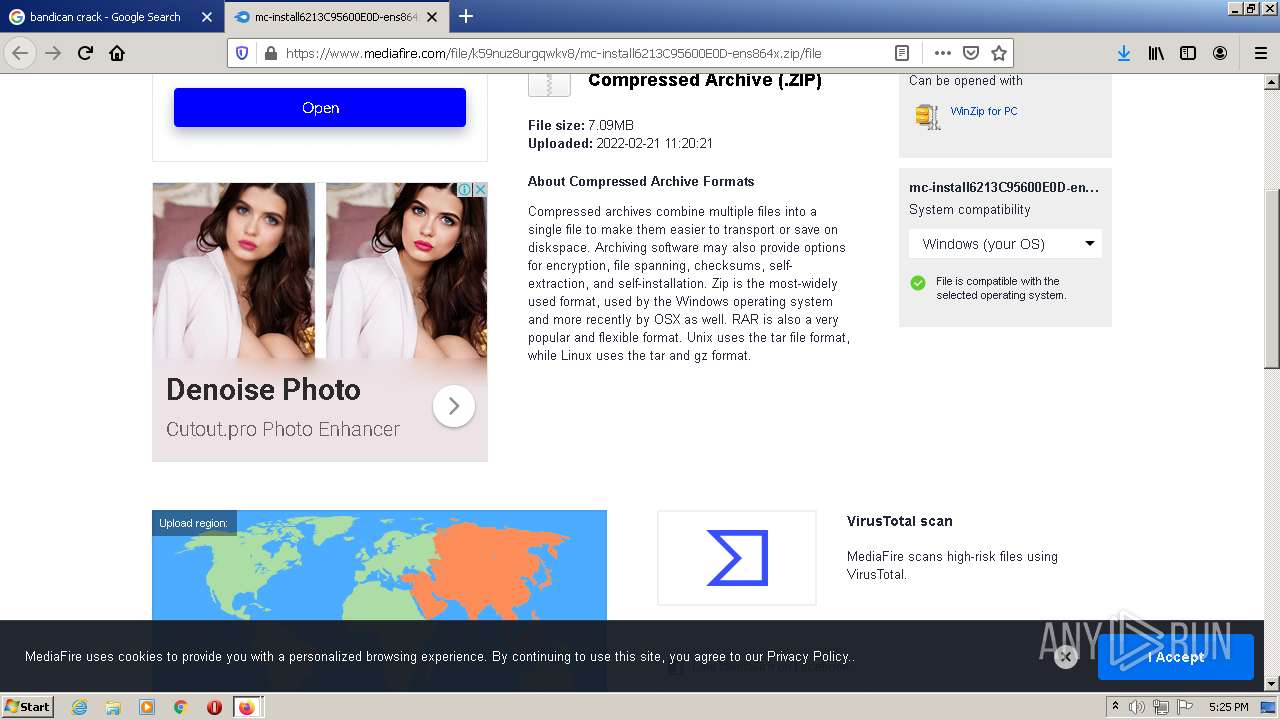
Task: Close the Denoise Photo ad
Action: pos(480,189)
